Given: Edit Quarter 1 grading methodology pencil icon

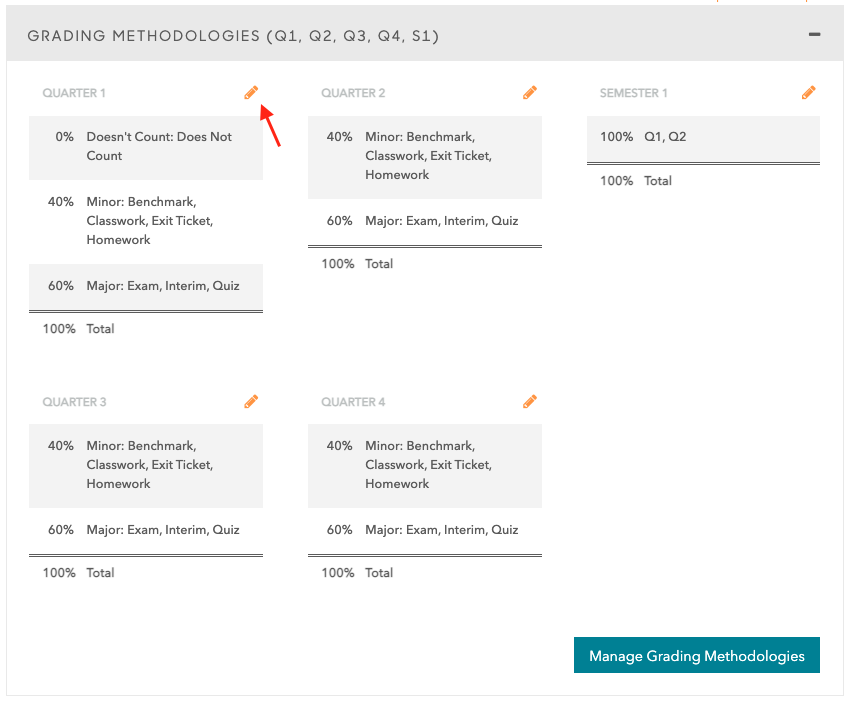Looking at the screenshot, I should (251, 93).
